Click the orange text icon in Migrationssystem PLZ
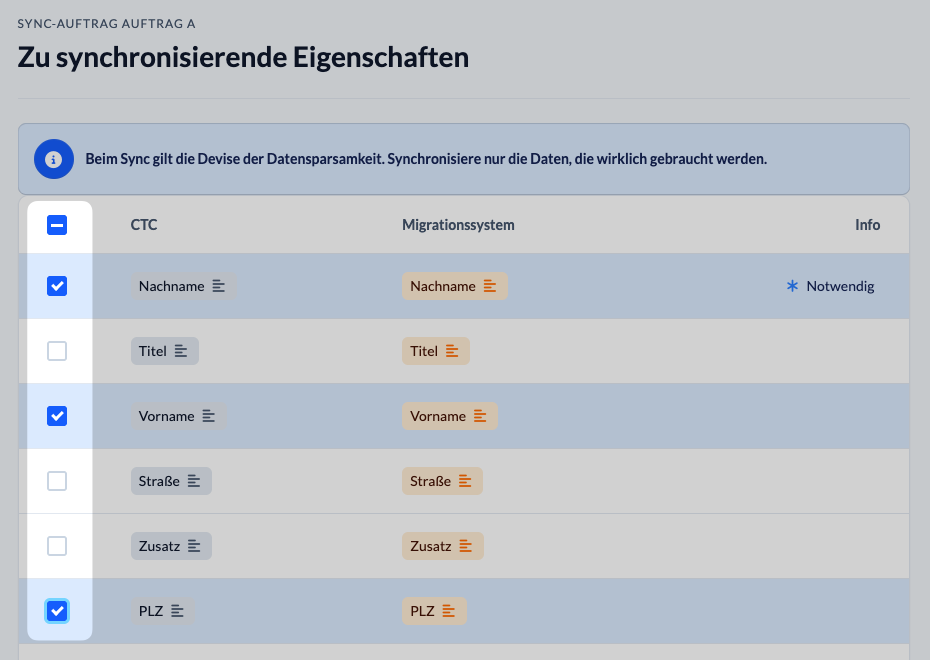The height and width of the screenshot is (660, 930). [x=449, y=611]
